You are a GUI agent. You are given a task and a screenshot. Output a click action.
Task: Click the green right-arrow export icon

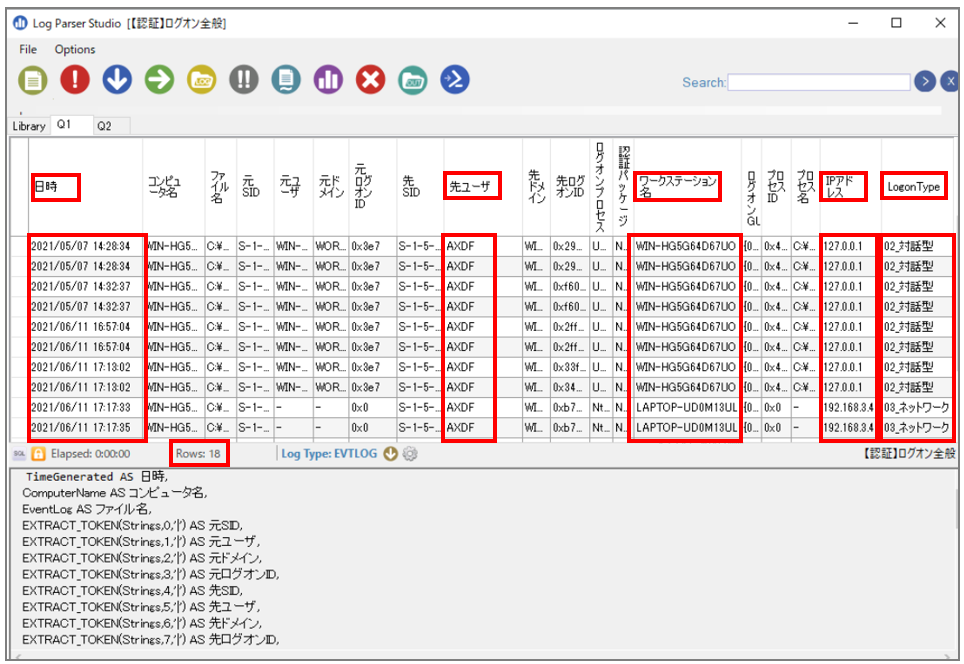[159, 80]
